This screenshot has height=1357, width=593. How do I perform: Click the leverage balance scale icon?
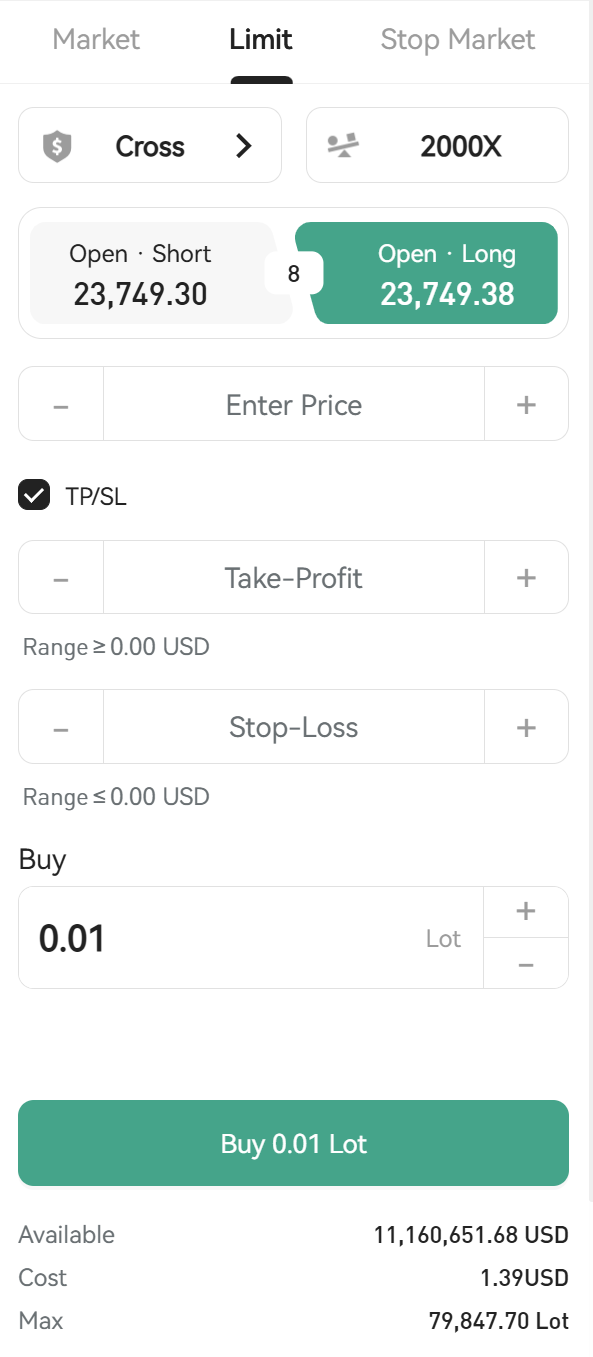pos(343,147)
